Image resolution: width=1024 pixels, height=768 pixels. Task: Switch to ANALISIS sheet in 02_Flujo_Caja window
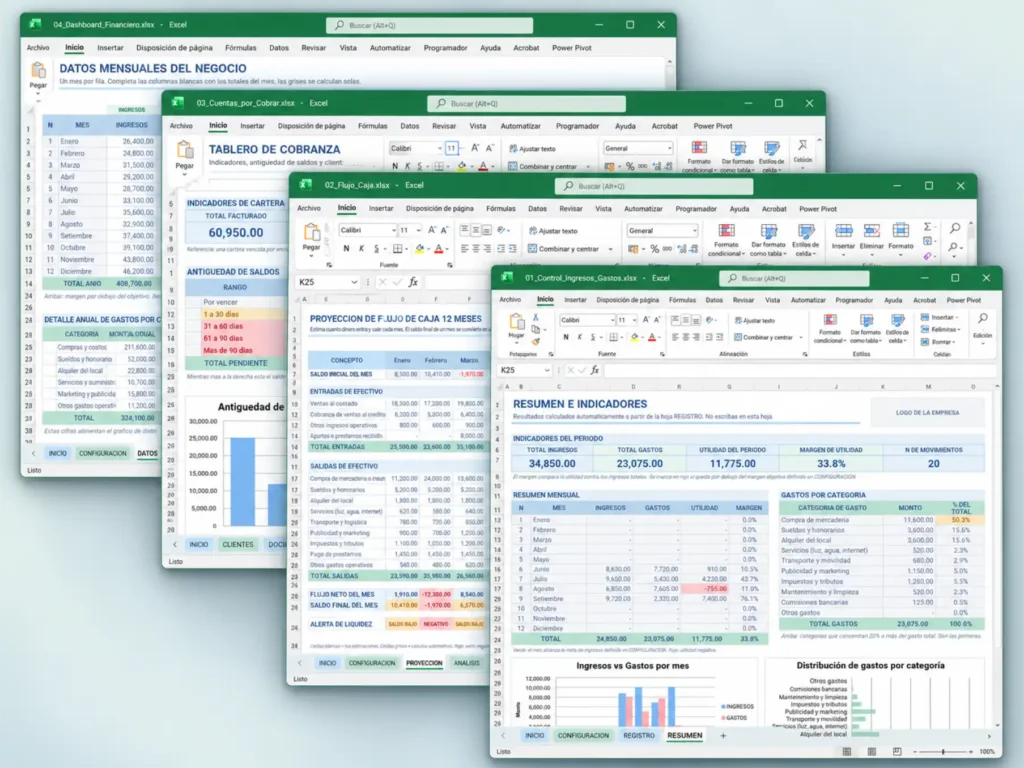click(x=466, y=663)
